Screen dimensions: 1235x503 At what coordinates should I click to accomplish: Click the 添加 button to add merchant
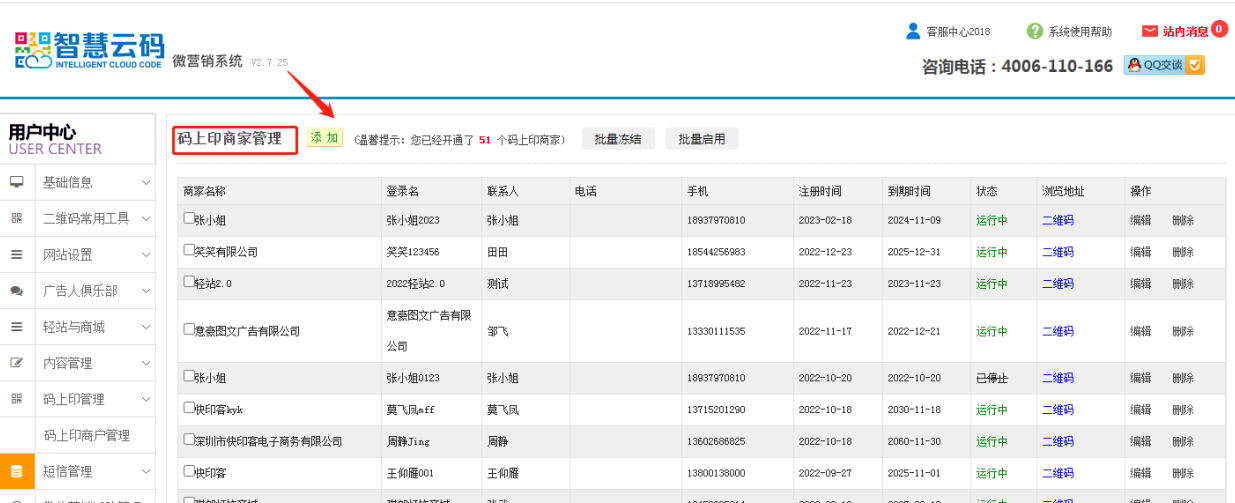pos(324,138)
